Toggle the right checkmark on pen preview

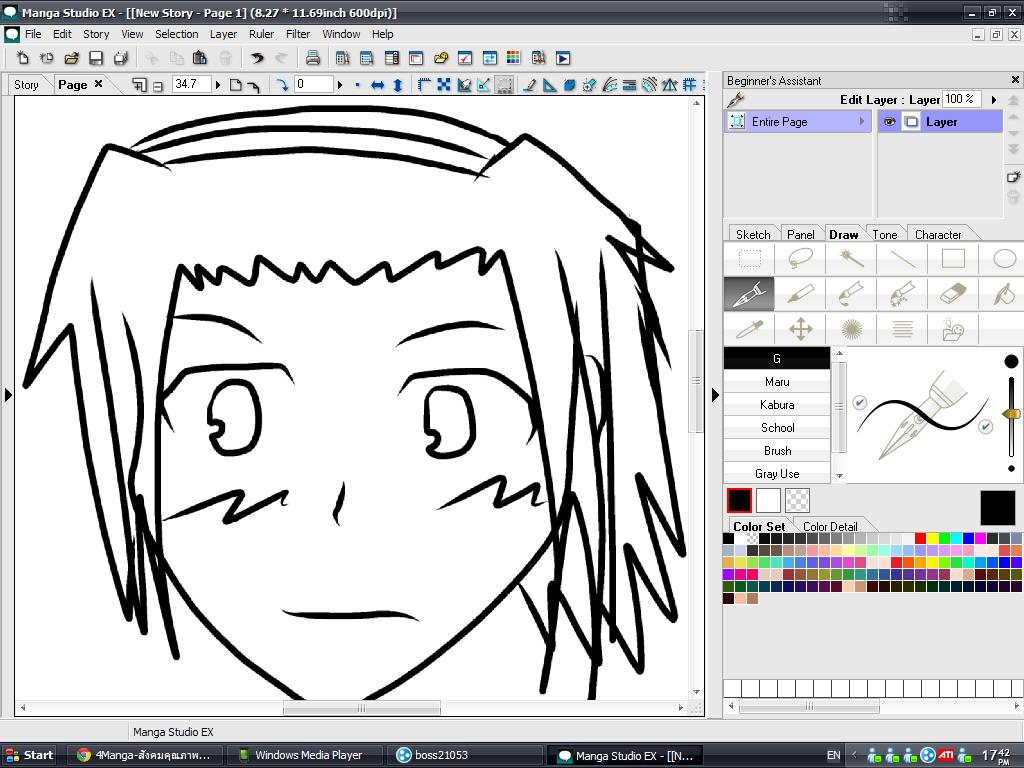[985, 427]
